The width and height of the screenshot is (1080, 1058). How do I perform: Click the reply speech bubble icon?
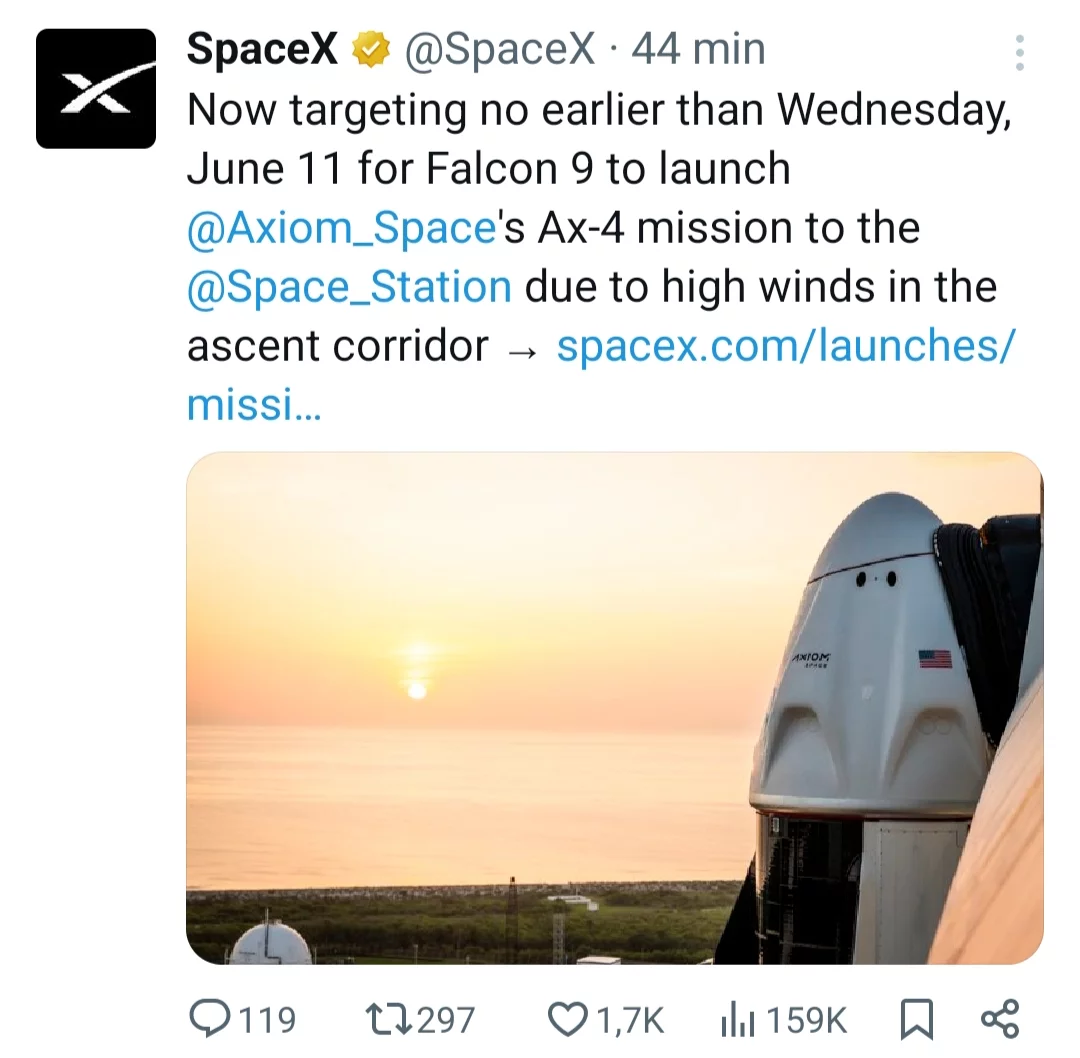click(x=209, y=1019)
